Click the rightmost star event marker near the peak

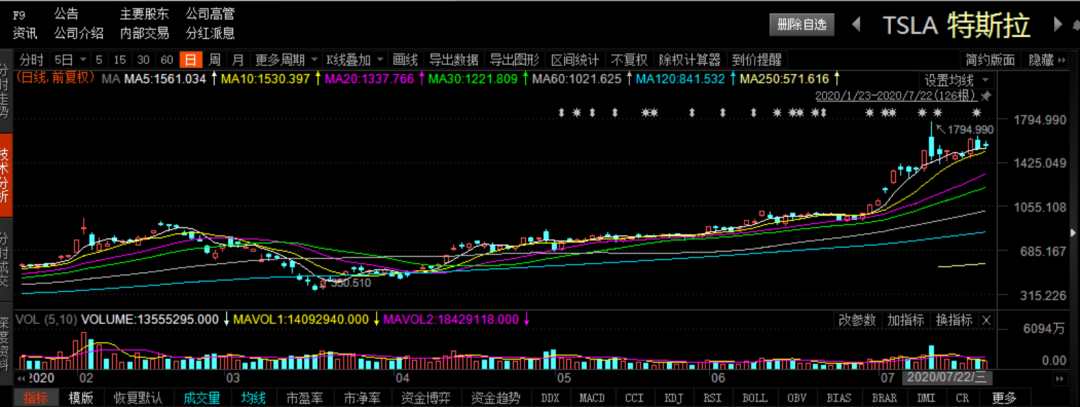point(976,112)
